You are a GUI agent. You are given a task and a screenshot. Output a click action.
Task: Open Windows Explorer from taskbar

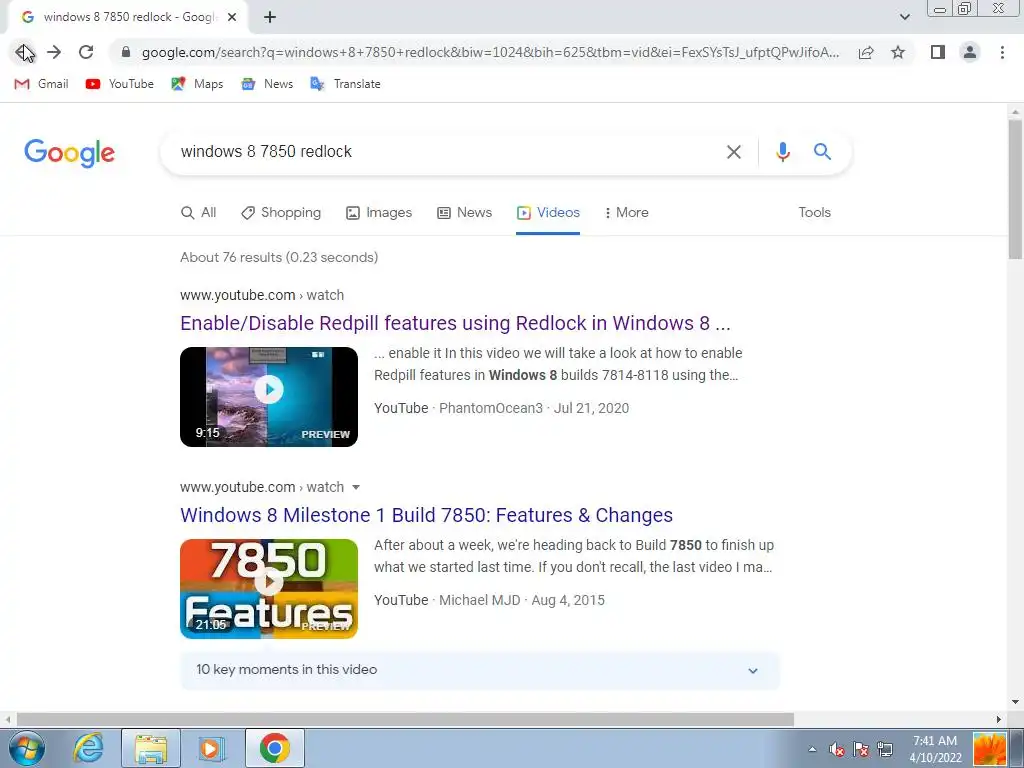click(151, 748)
